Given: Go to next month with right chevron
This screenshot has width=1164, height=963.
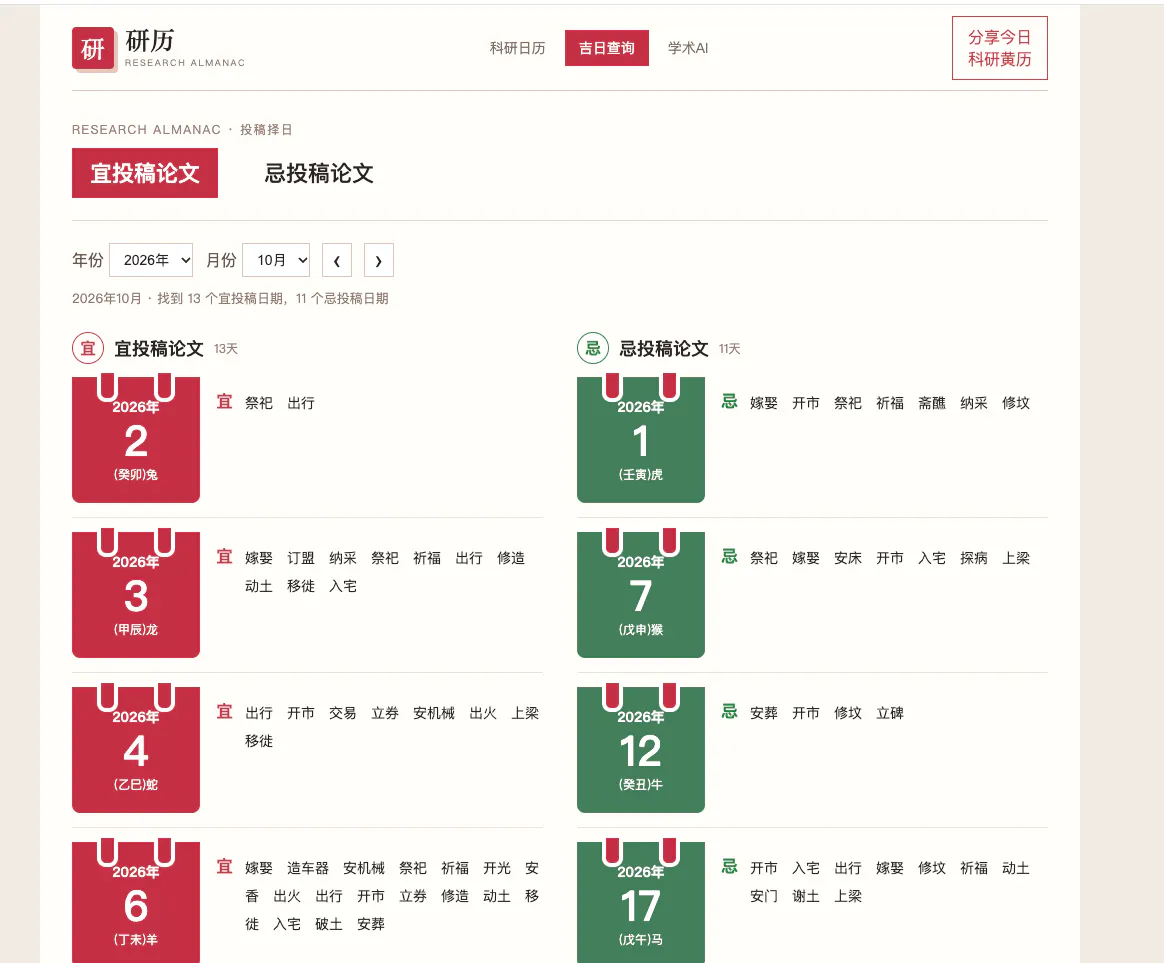Looking at the screenshot, I should (x=379, y=260).
